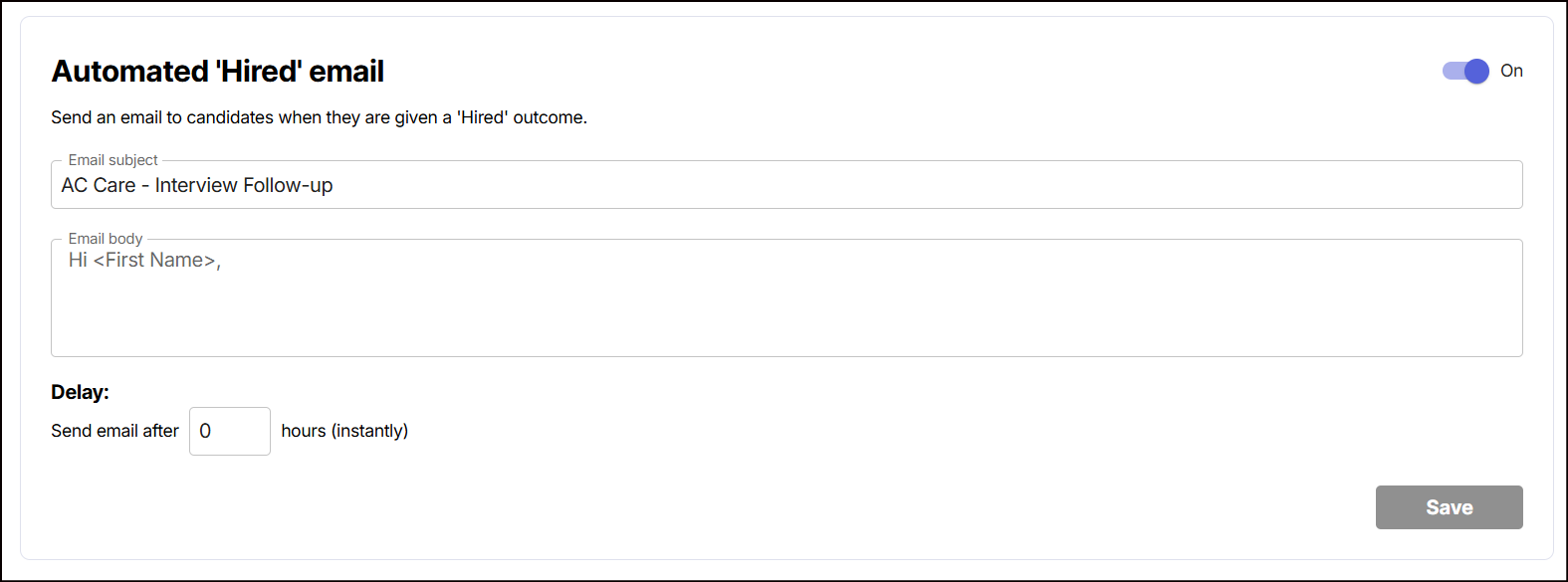Focus the Email body text area
Screen dimensions: 1568x582
tap(786, 297)
